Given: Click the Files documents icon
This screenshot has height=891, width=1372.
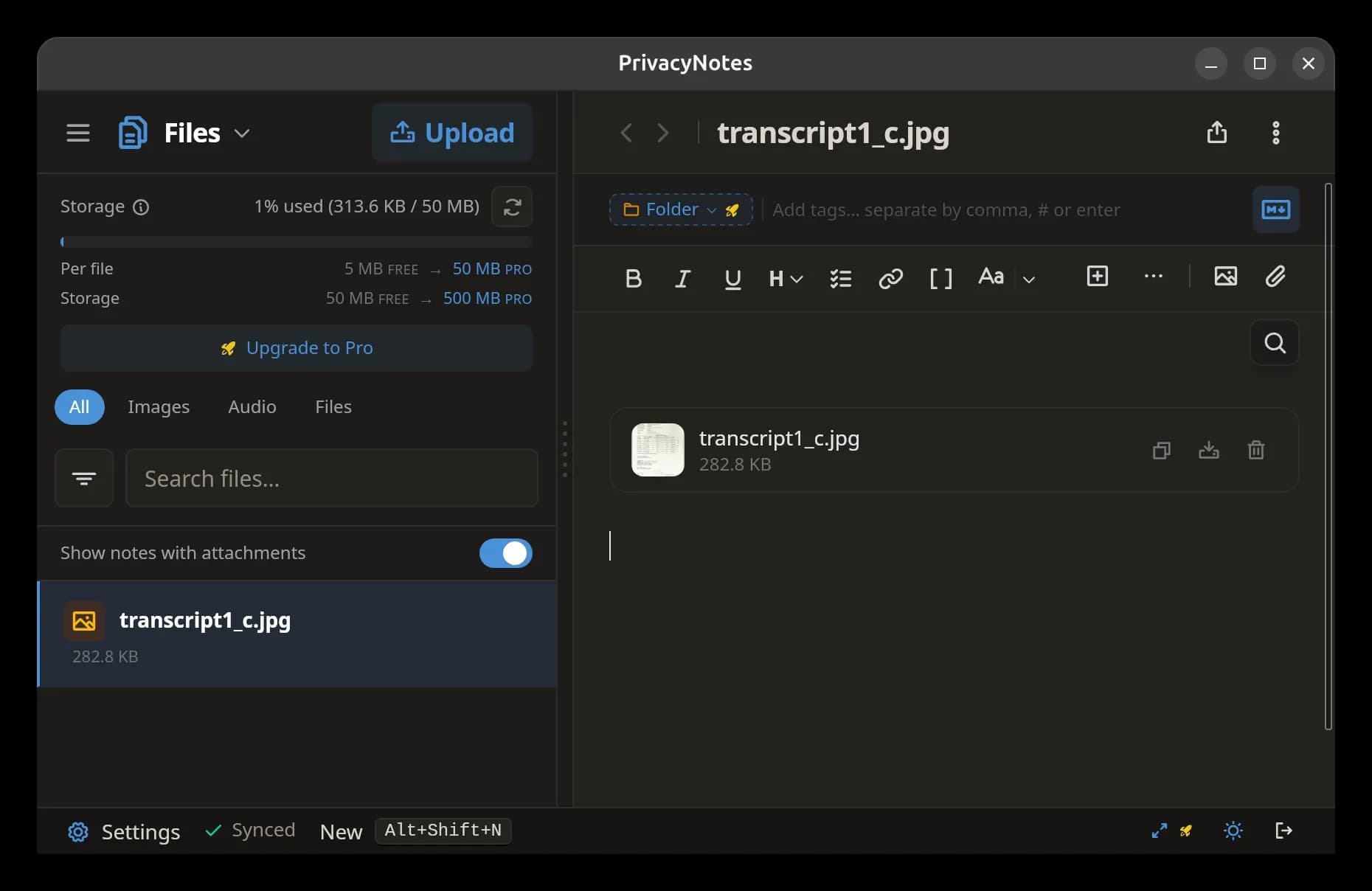Looking at the screenshot, I should [133, 133].
